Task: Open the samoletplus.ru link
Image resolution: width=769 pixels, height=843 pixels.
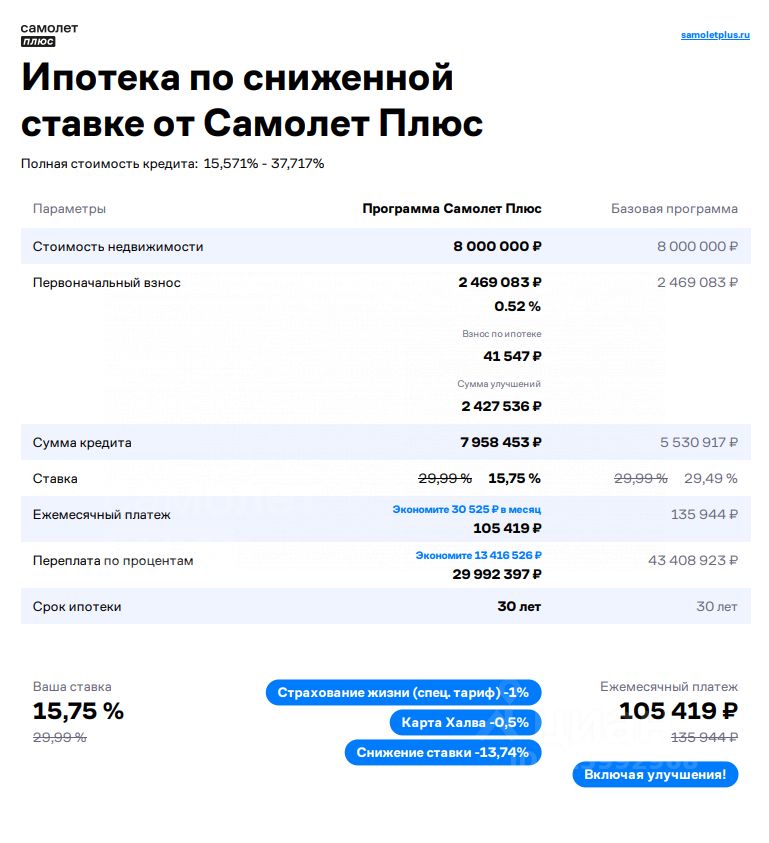Action: click(714, 35)
